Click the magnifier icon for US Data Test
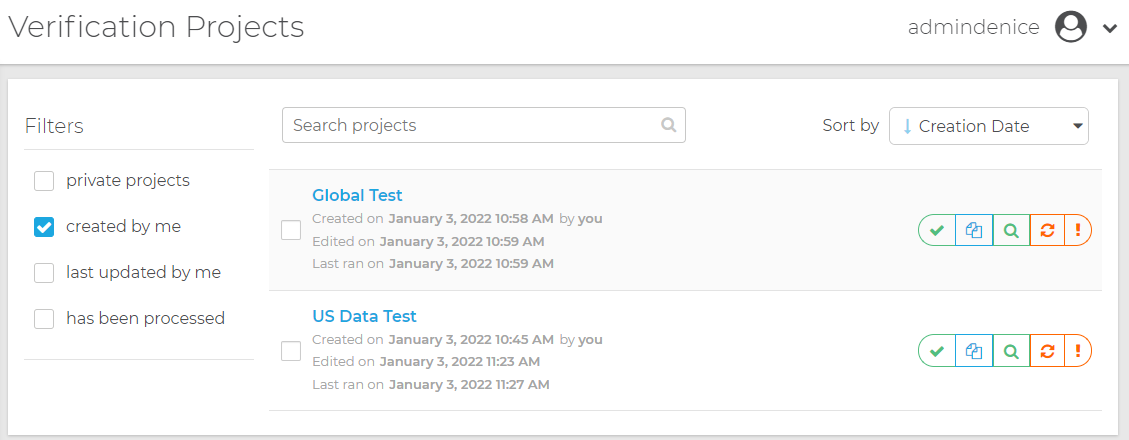The width and height of the screenshot is (1129, 440). click(x=1011, y=351)
